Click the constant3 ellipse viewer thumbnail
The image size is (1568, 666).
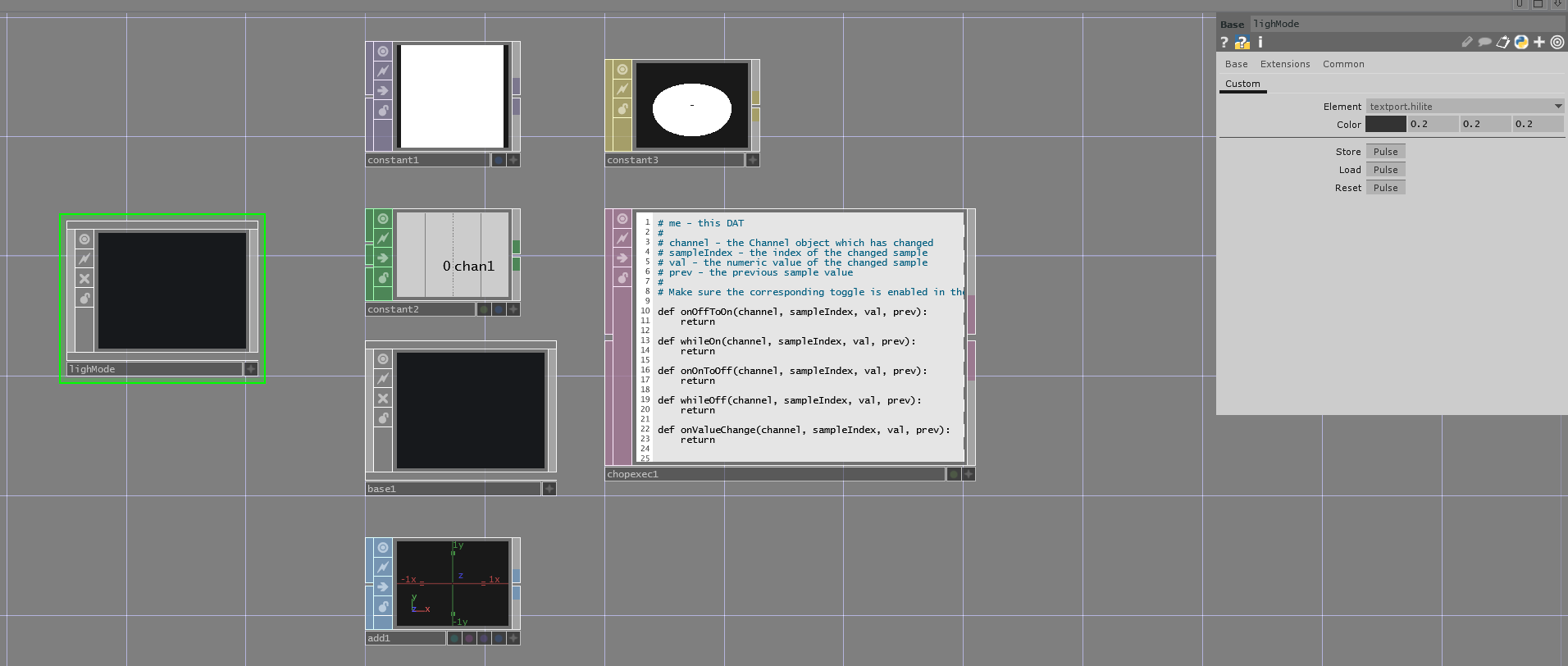(692, 106)
